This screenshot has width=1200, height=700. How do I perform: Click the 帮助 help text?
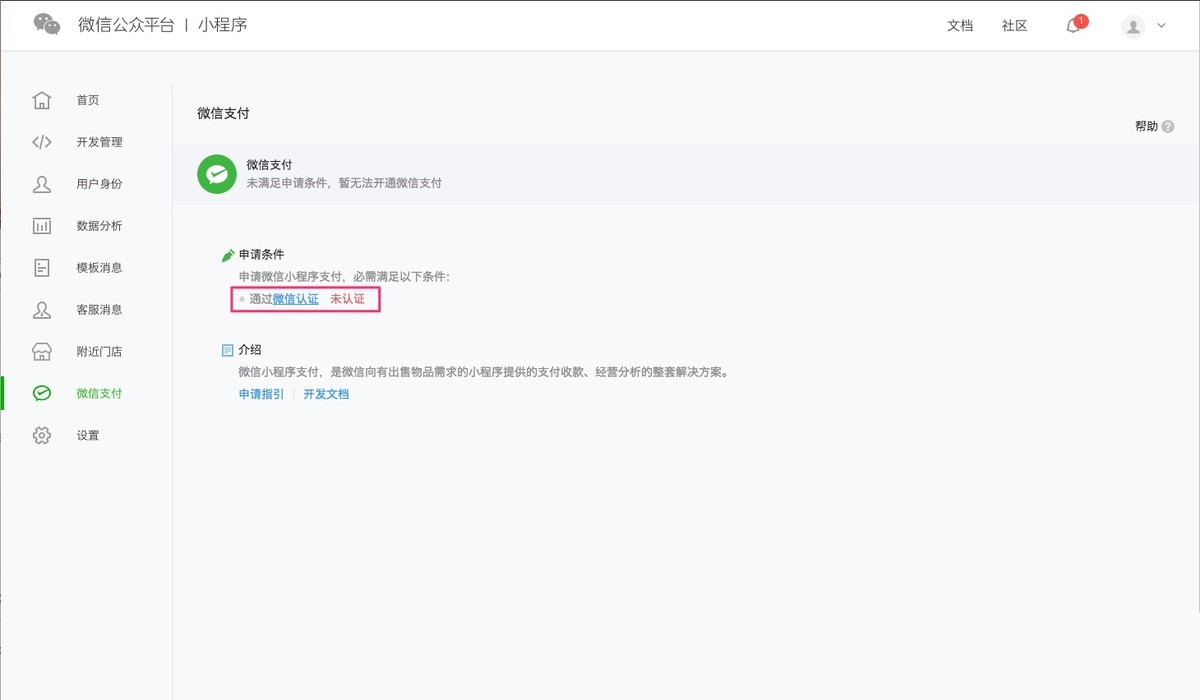(x=1146, y=127)
